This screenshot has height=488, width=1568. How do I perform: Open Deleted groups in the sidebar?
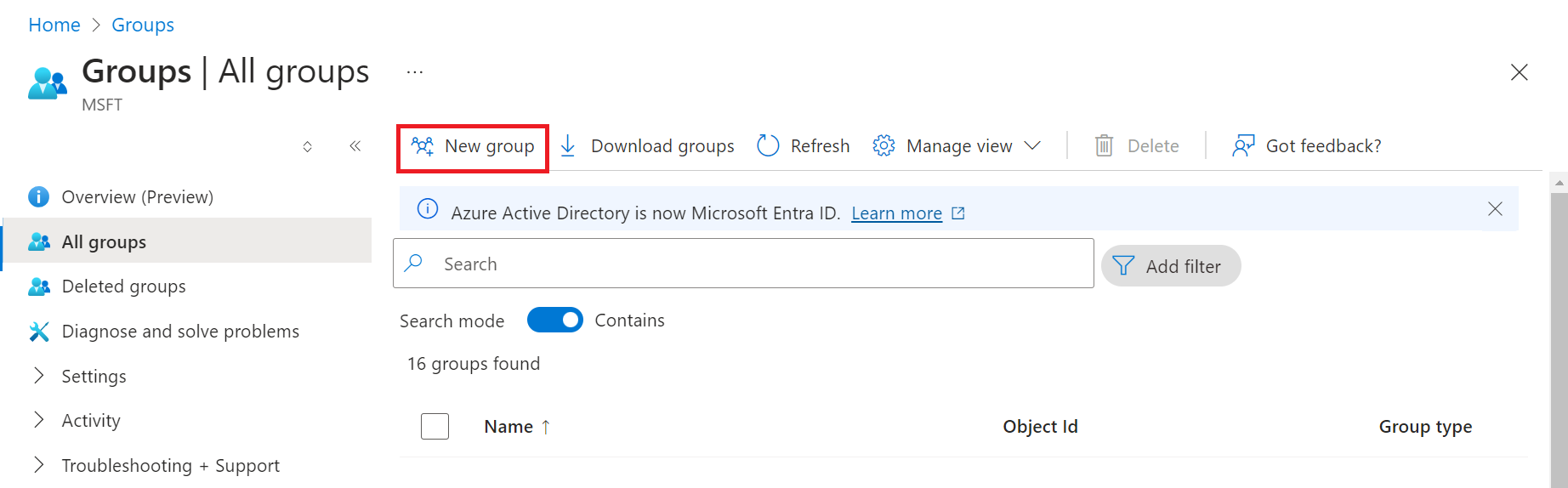pos(123,287)
